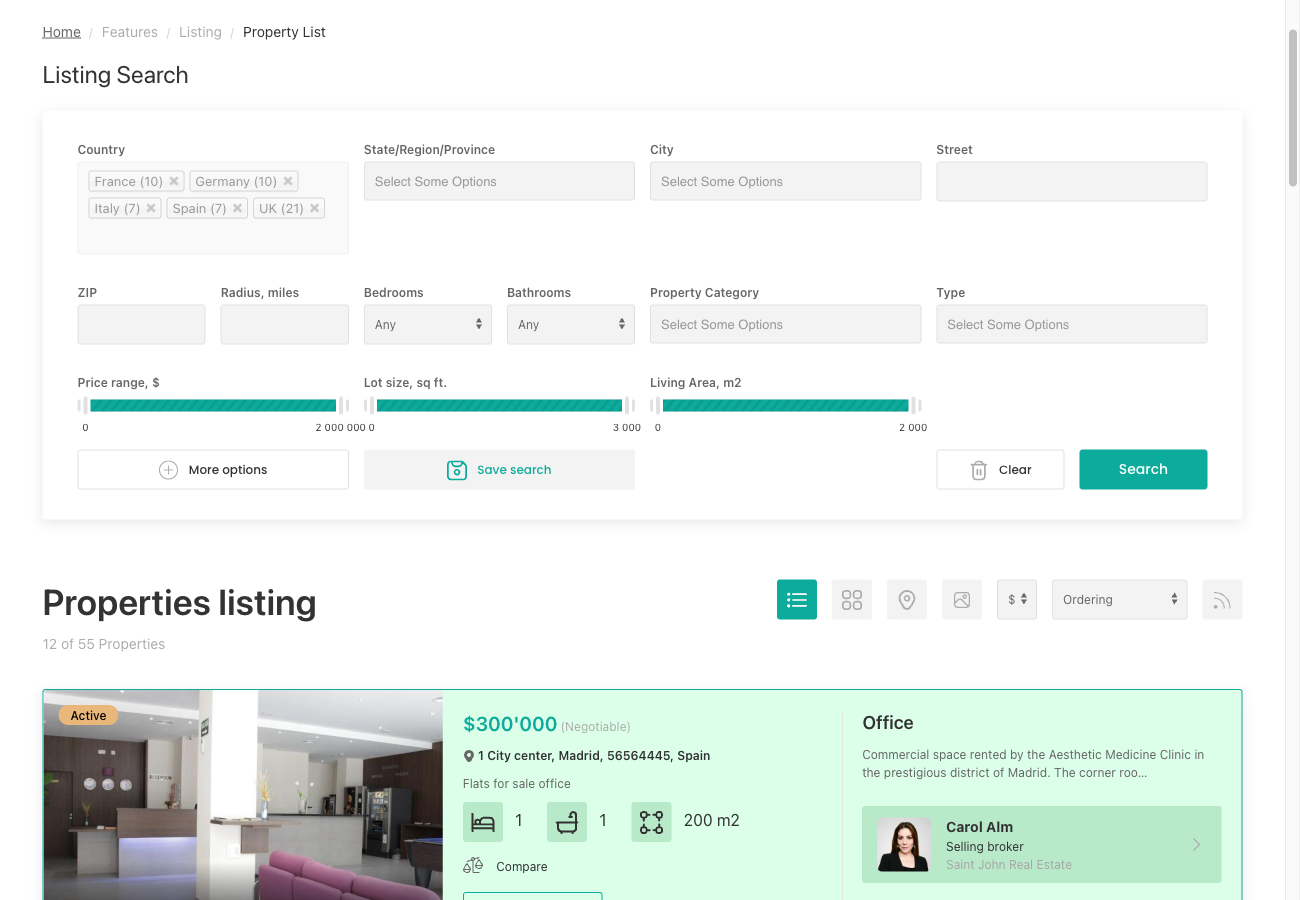The image size is (1300, 900).
Task: Open the map view of listings
Action: (x=907, y=599)
